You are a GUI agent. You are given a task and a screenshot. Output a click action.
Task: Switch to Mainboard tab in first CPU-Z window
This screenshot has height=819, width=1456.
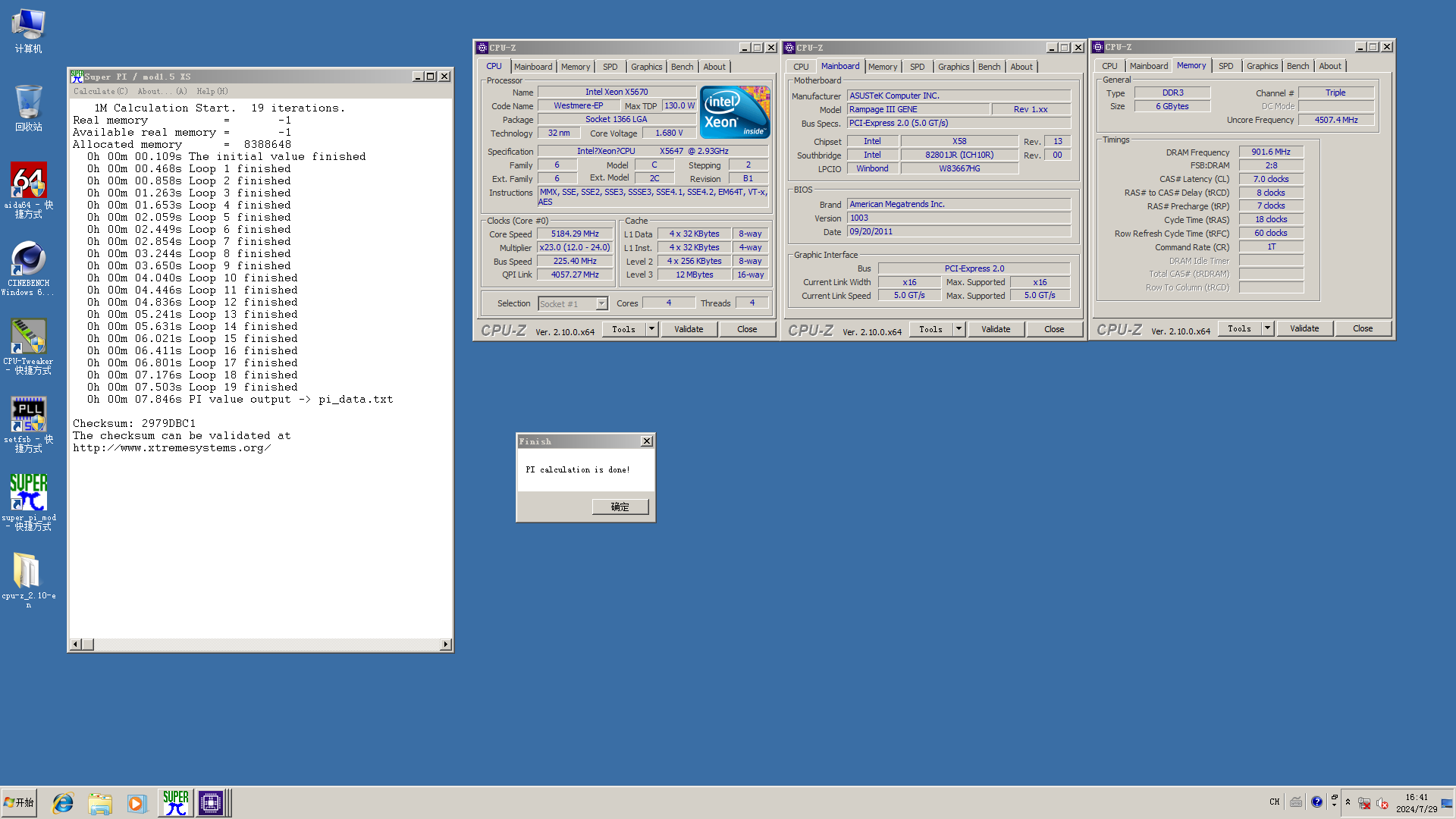pos(533,67)
